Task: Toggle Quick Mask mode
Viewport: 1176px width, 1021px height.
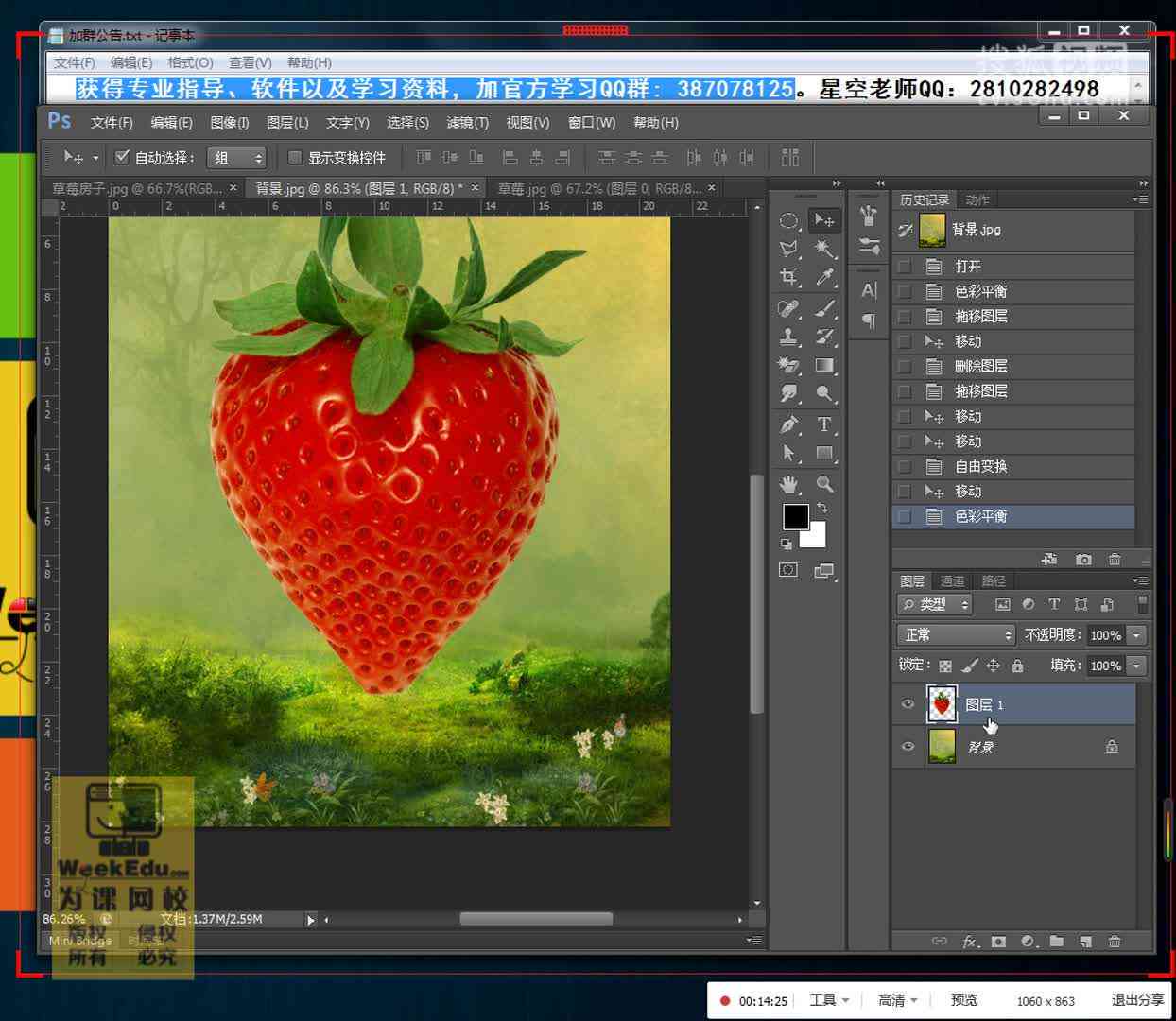Action: point(788,570)
